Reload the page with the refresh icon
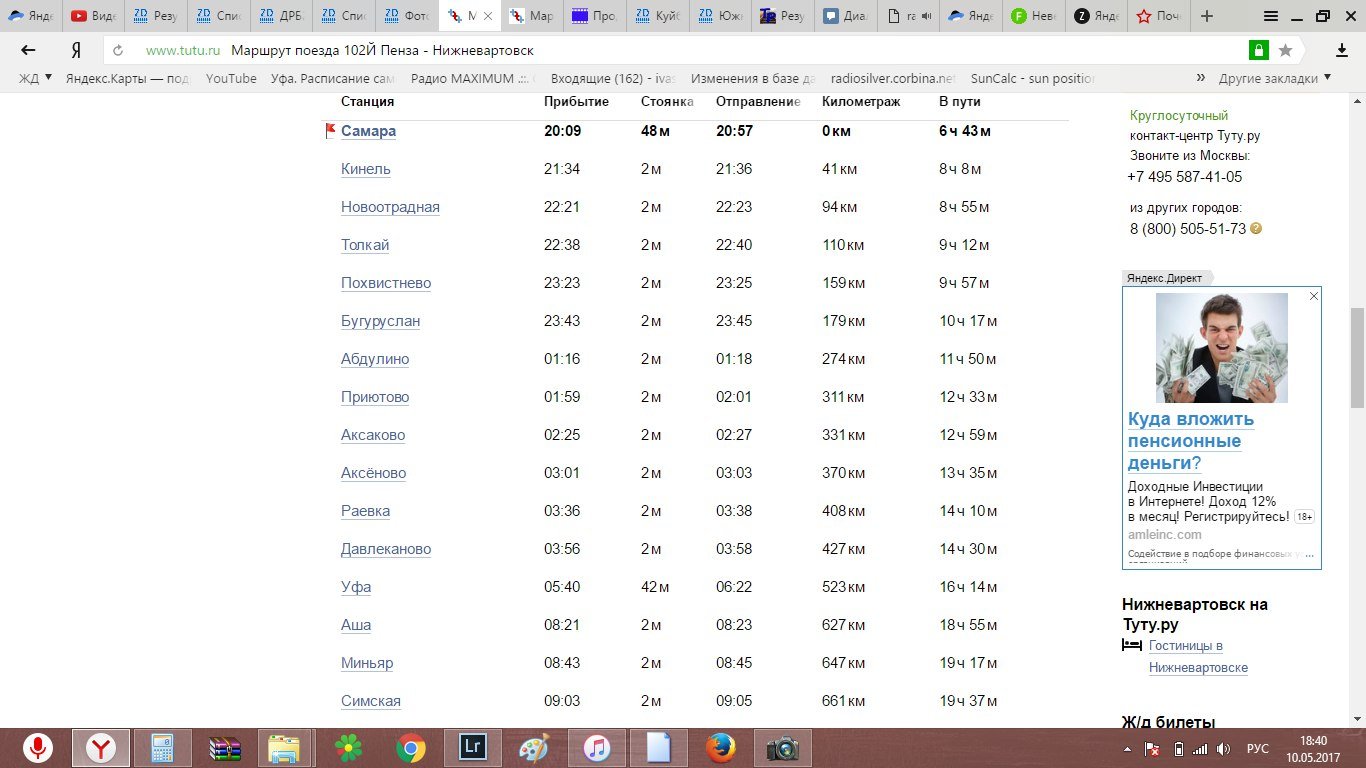1366x768 pixels. tap(118, 50)
